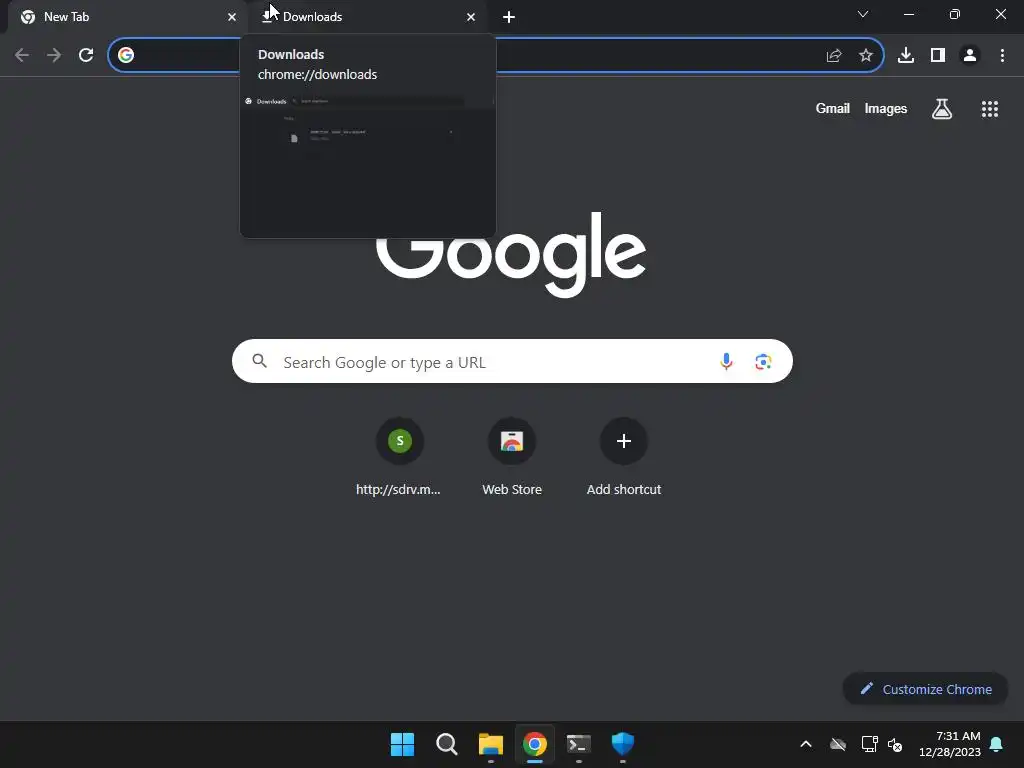Focus the Search Google or type a URL box

tap(512, 361)
